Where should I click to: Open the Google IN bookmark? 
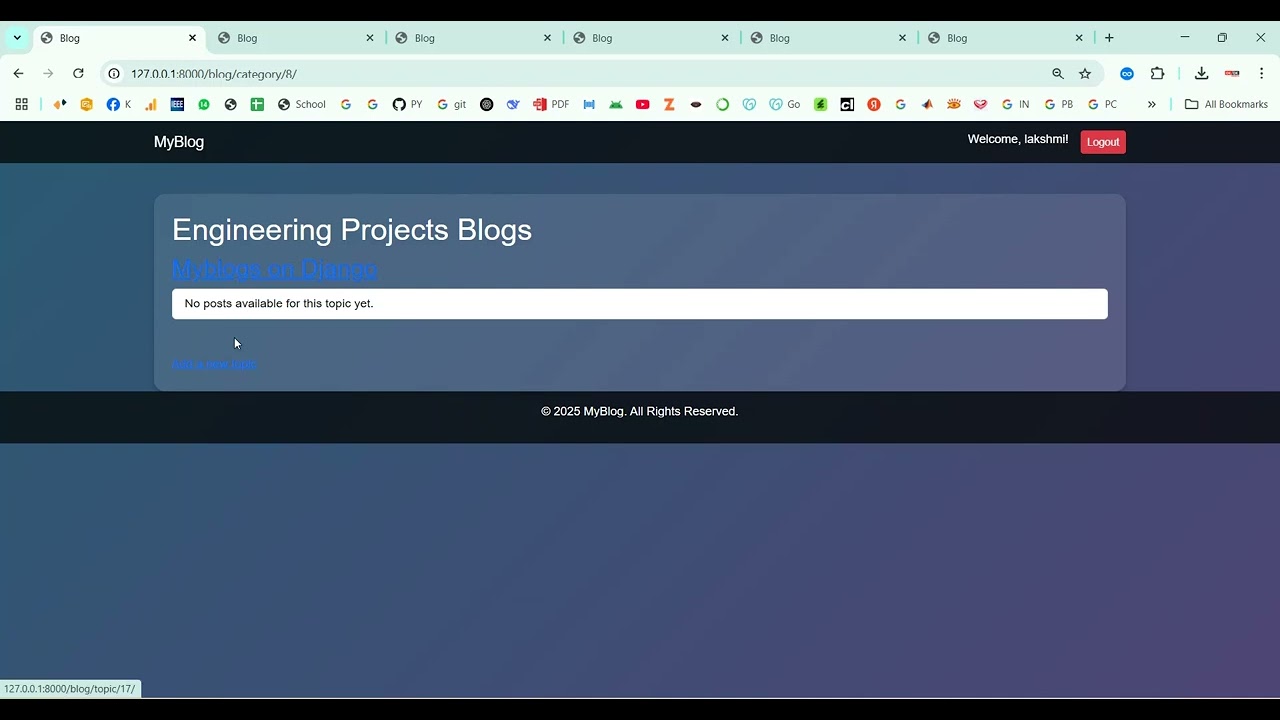click(x=1016, y=104)
